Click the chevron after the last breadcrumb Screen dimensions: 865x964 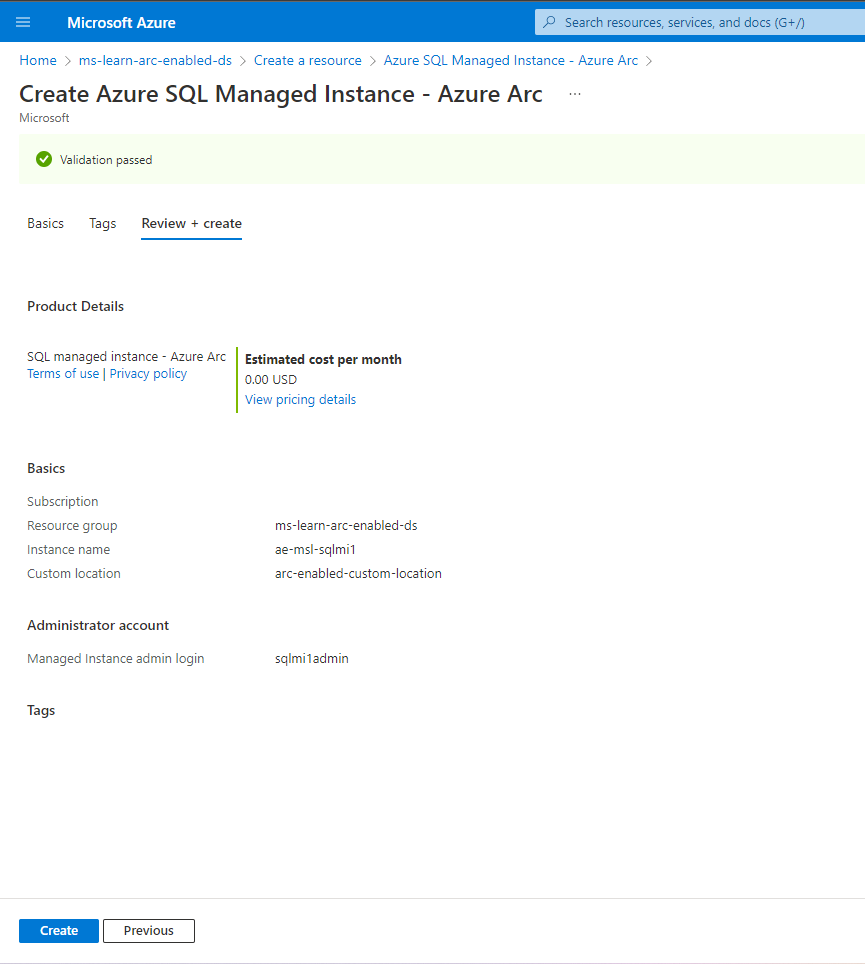(649, 61)
